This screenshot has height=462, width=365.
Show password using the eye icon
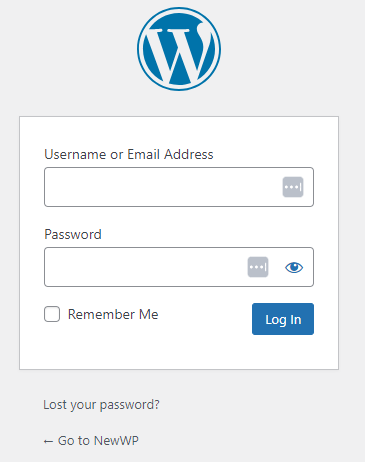coord(294,267)
